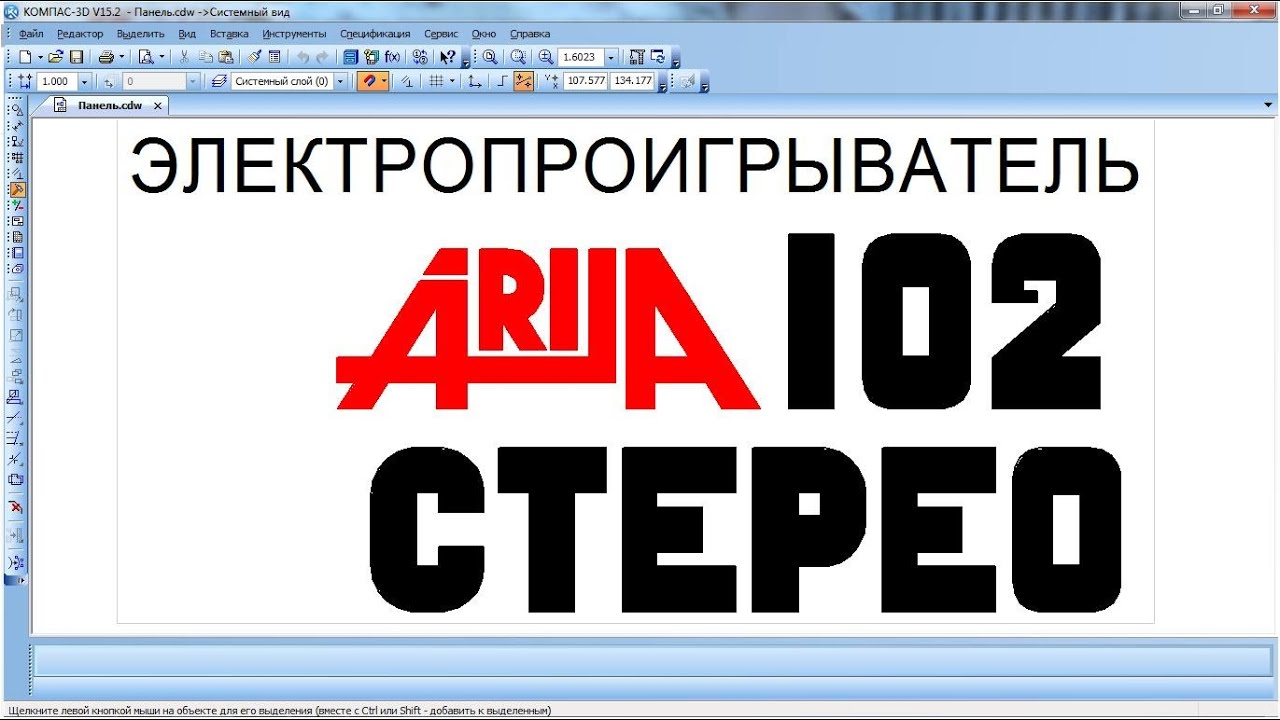
Task: Toggle the global snaps magnet button
Action: coord(369,82)
